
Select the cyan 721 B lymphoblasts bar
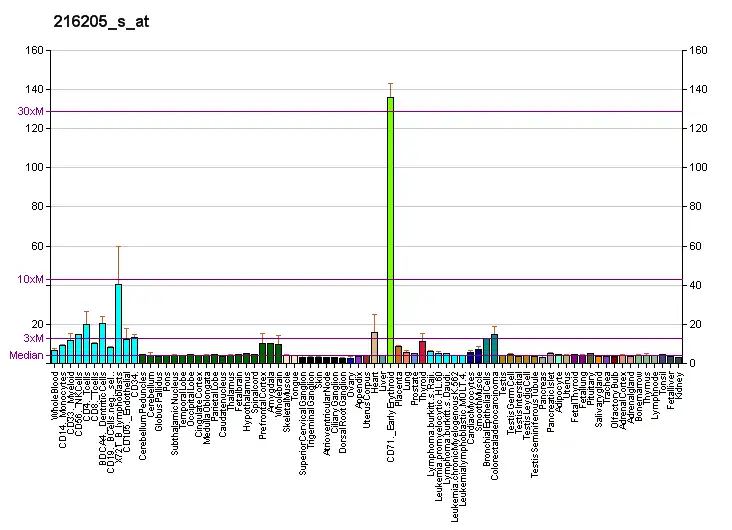(x=118, y=322)
